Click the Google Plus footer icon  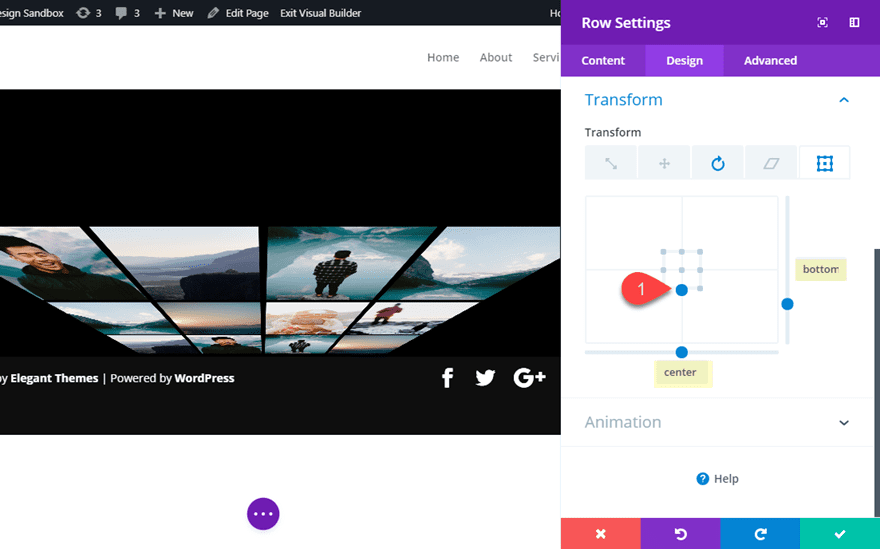[x=529, y=378]
